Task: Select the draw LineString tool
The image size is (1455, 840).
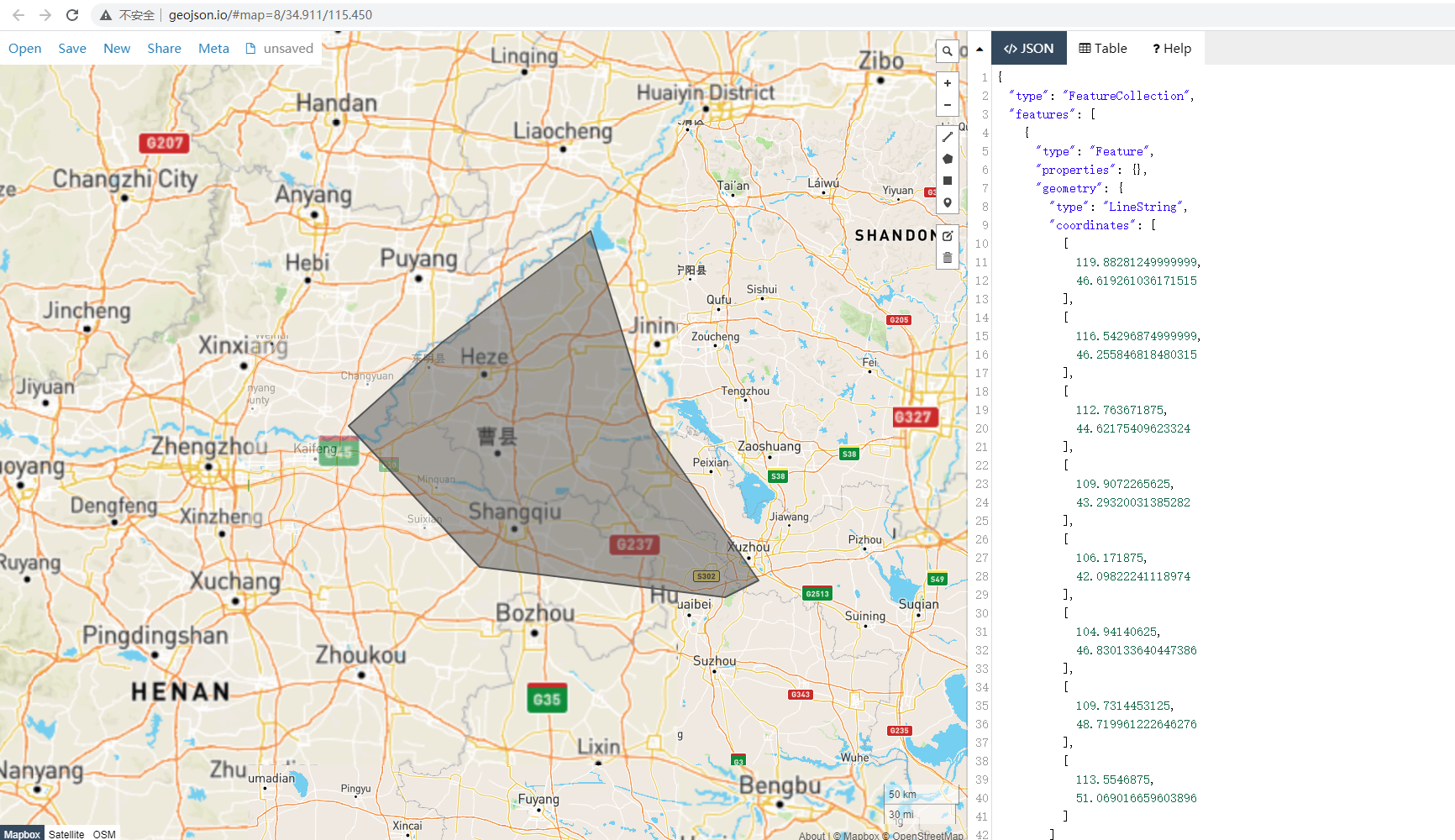Action: [x=948, y=136]
